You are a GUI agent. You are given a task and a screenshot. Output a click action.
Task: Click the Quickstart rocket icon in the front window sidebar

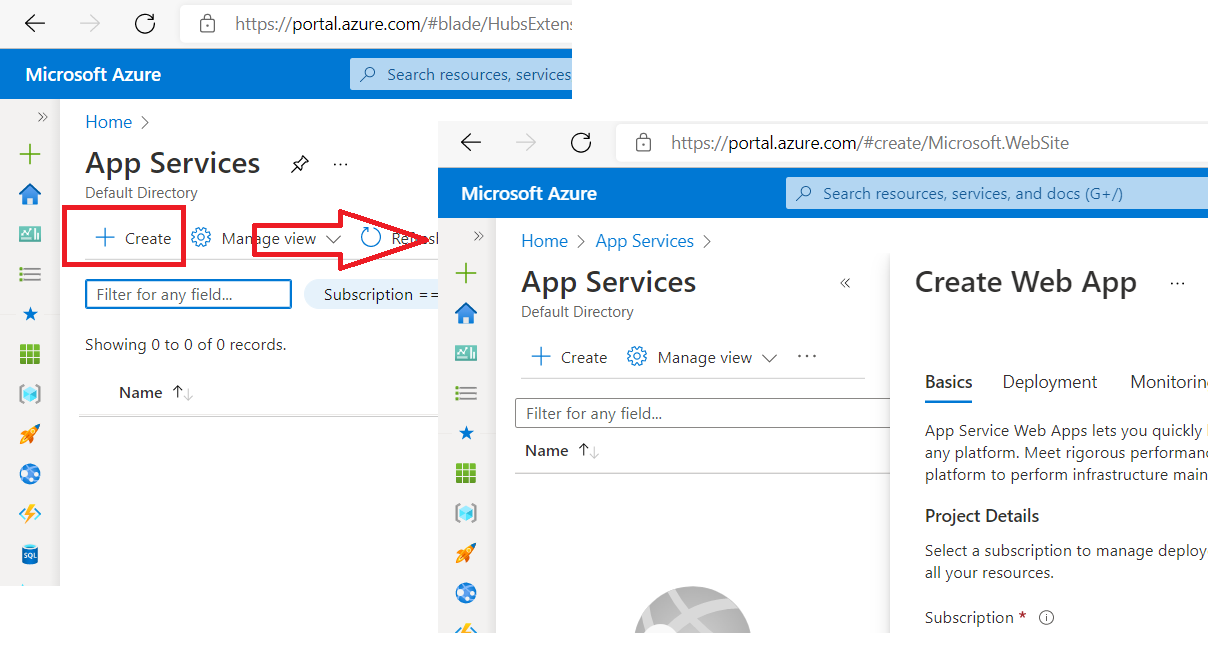click(x=466, y=553)
